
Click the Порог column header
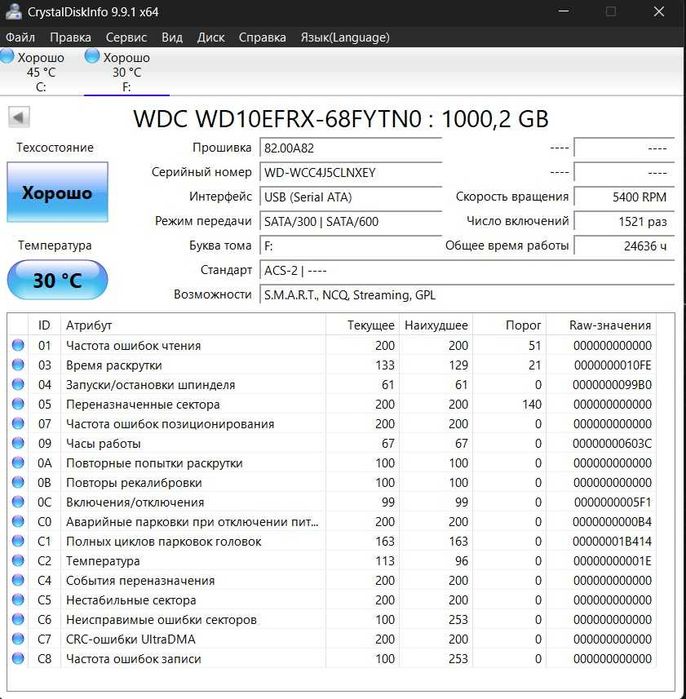click(x=509, y=325)
